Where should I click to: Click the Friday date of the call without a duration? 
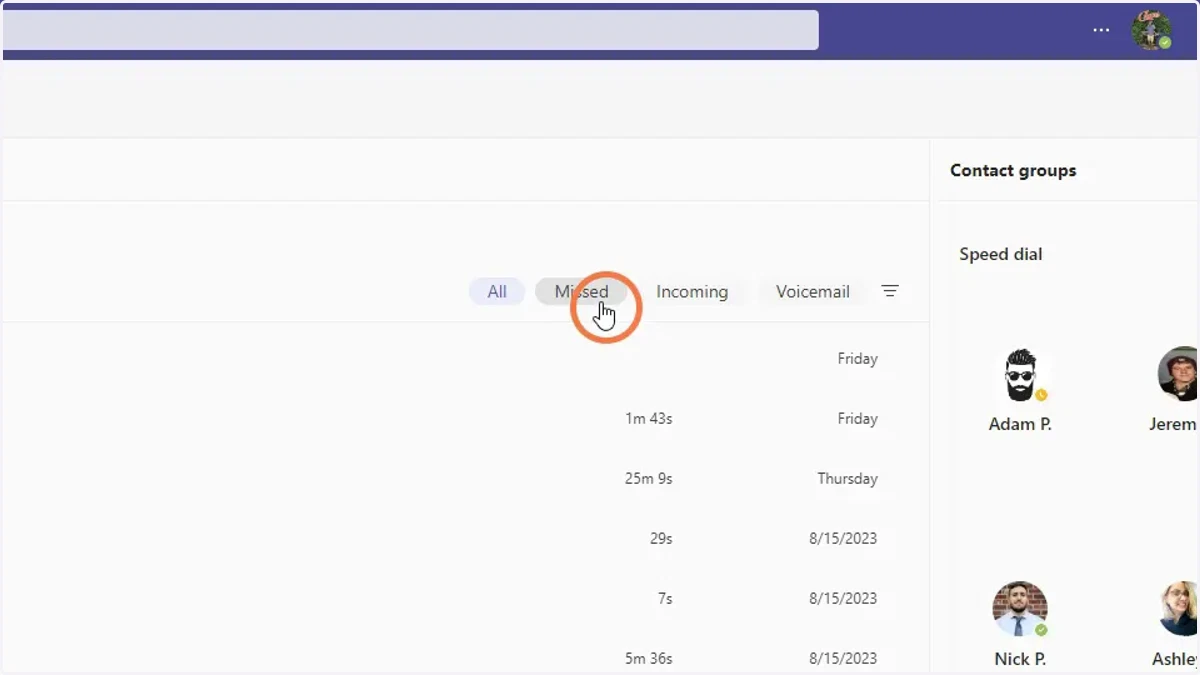(857, 358)
